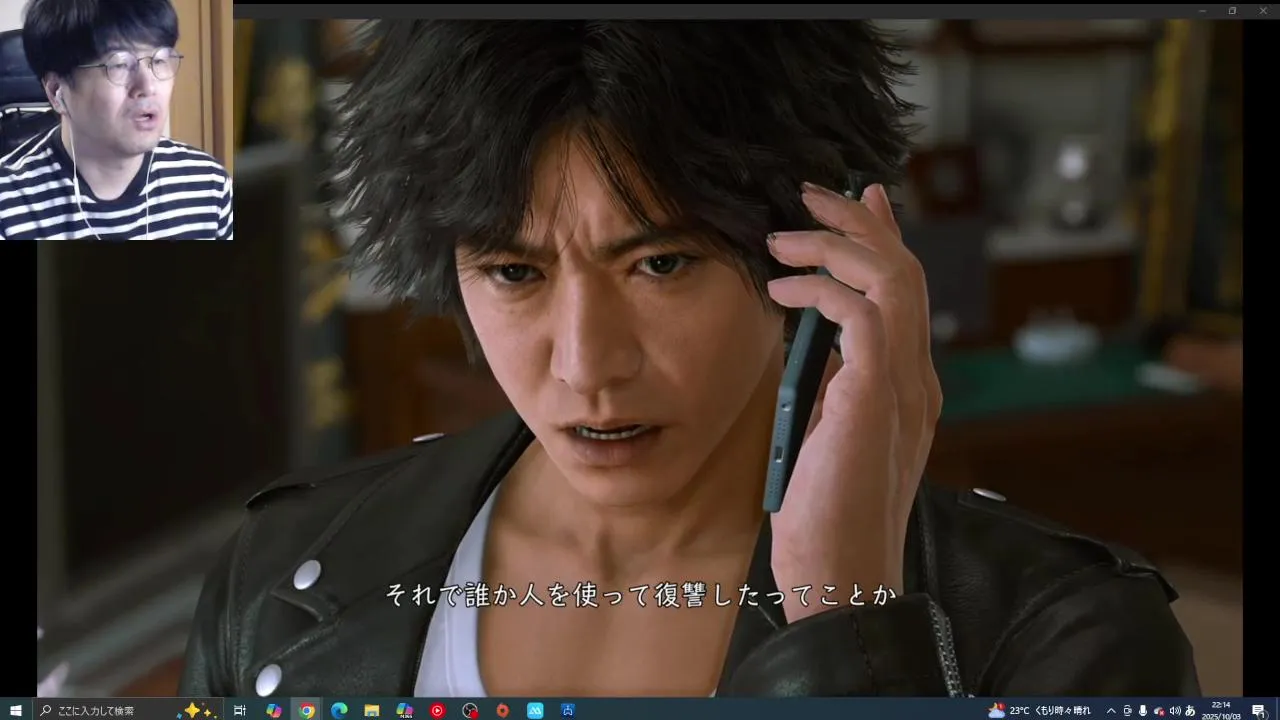
Task: Open the OneDrive tray icon with error badge
Action: coord(1159,710)
